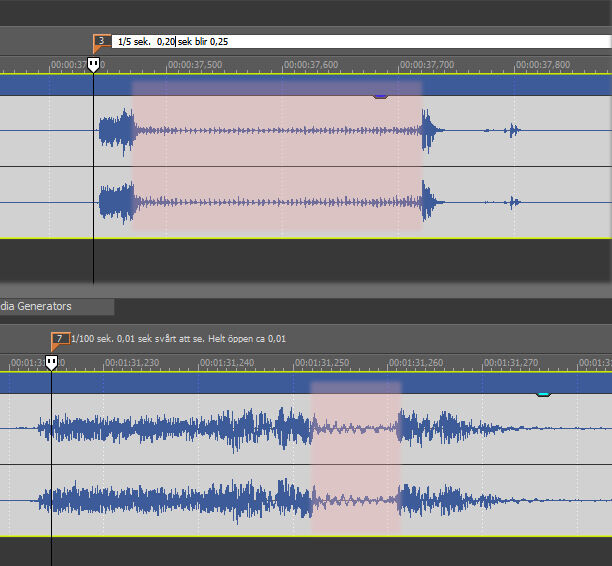Select the lower audio clip's blue header bar
Image resolution: width=612 pixels, height=566 pixels.
(x=200, y=383)
